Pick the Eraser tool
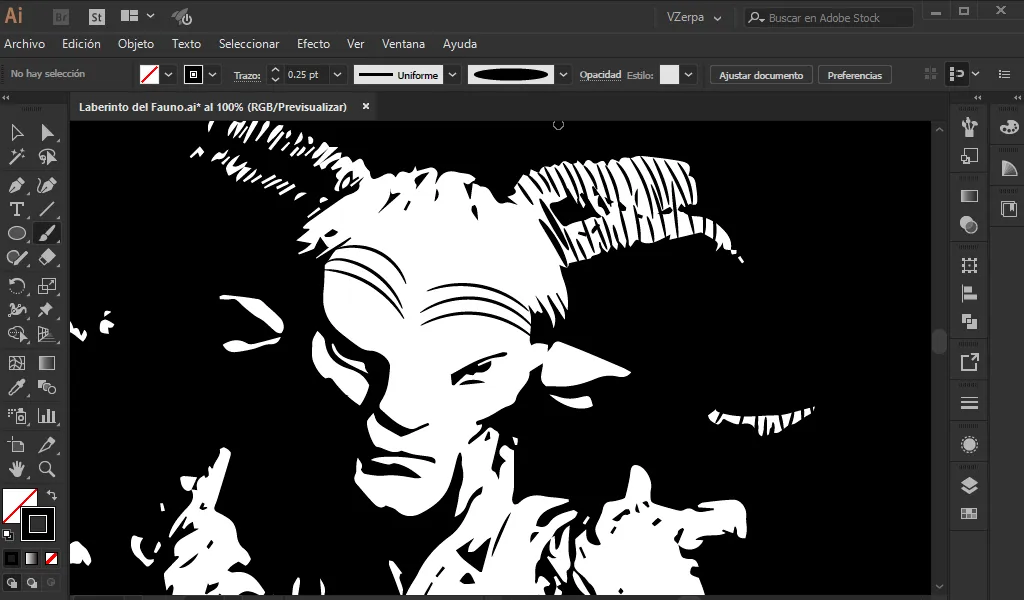The image size is (1024, 600). click(x=47, y=257)
